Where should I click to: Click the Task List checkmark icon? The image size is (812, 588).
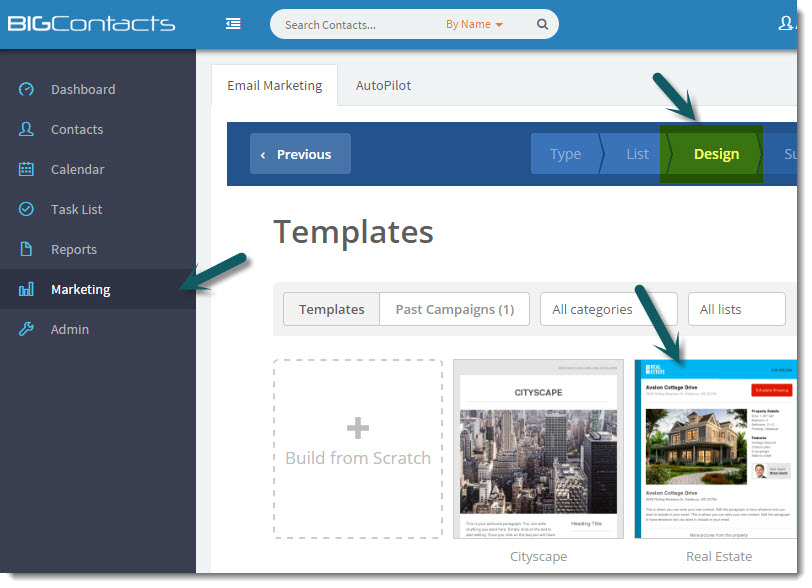[26, 209]
